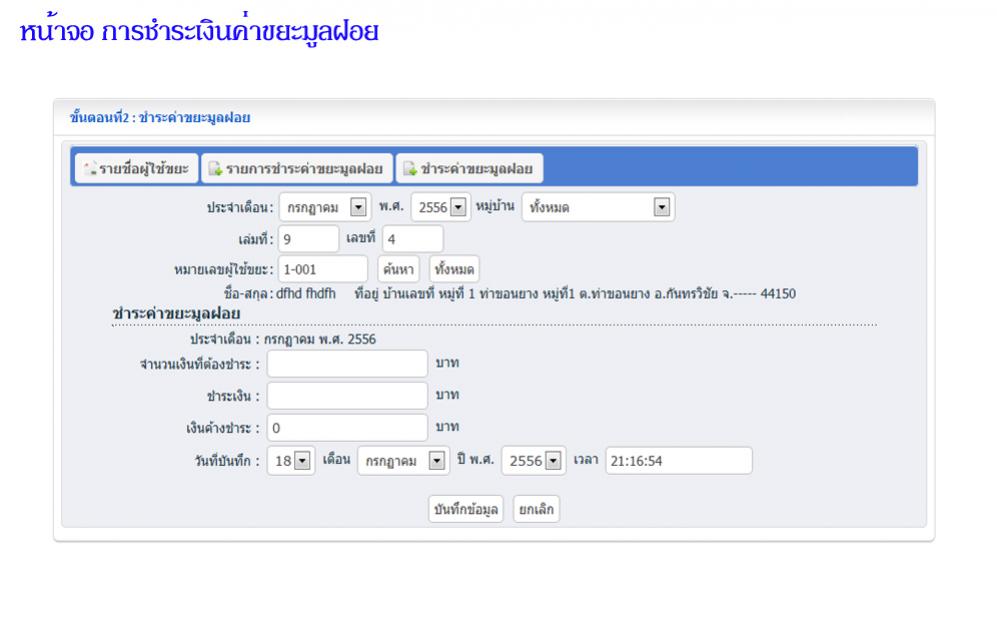This screenshot has height=628, width=997.
Task: Click the text ประจำเดือน : กรกฎาคม พ.ศ. 2556
Action: point(283,339)
